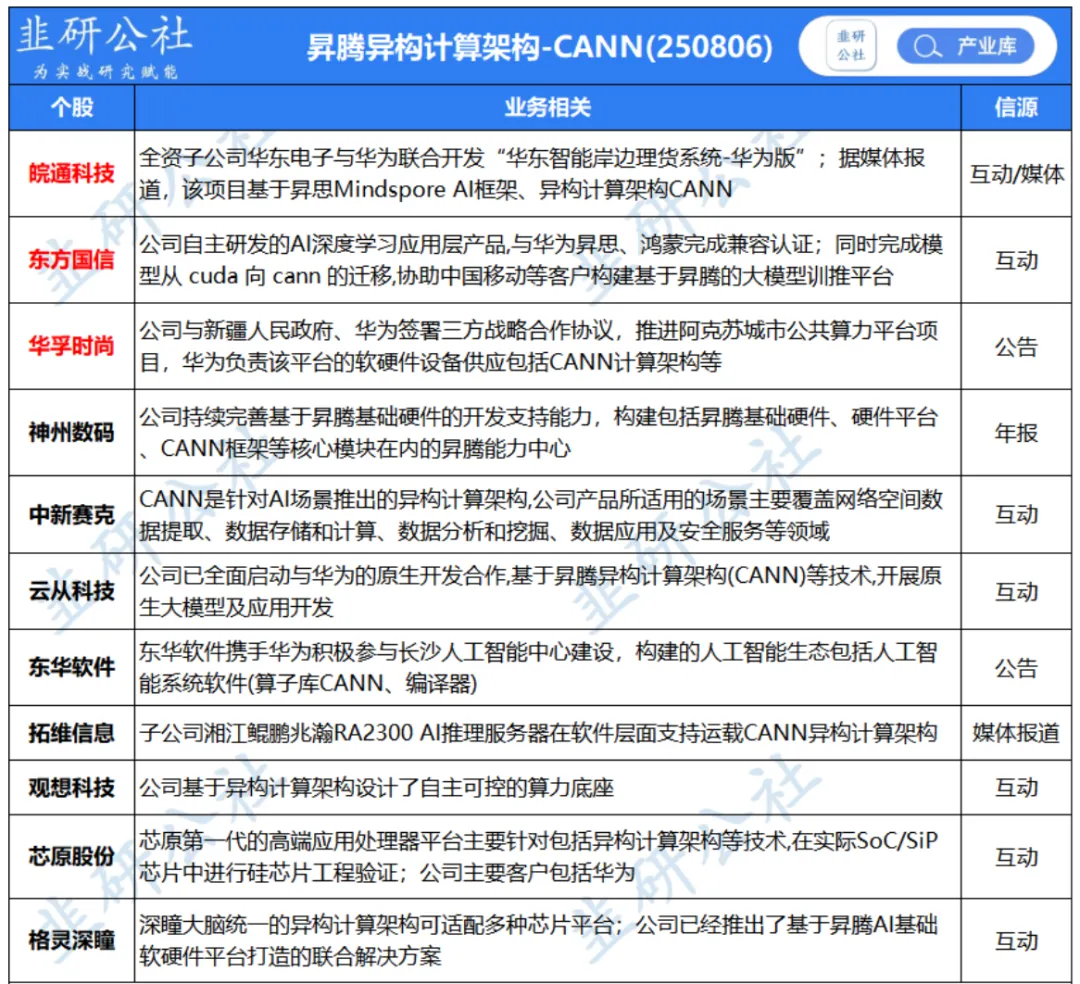Select the stock name 云从科技

72,591
